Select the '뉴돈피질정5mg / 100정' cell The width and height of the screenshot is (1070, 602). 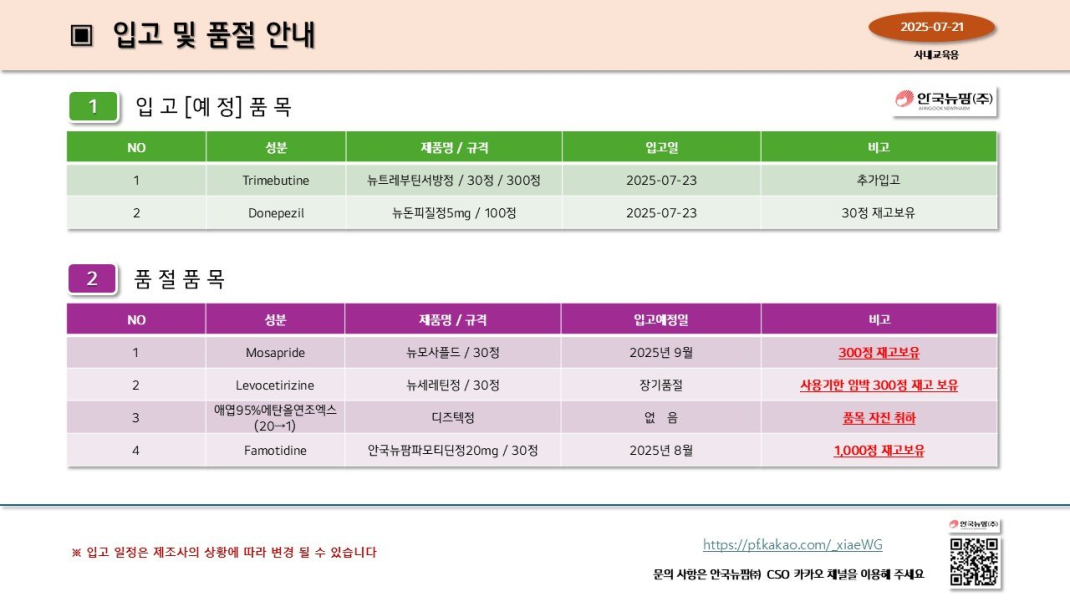pos(454,213)
